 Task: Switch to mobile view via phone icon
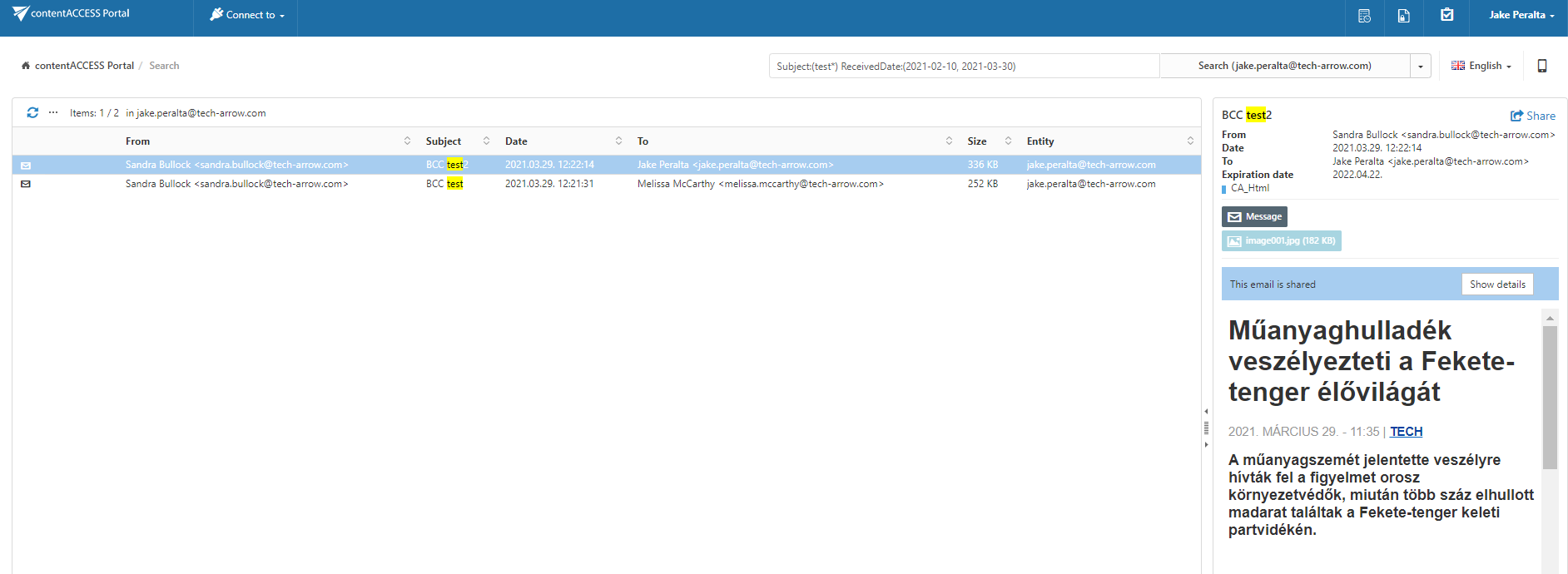[1541, 66]
